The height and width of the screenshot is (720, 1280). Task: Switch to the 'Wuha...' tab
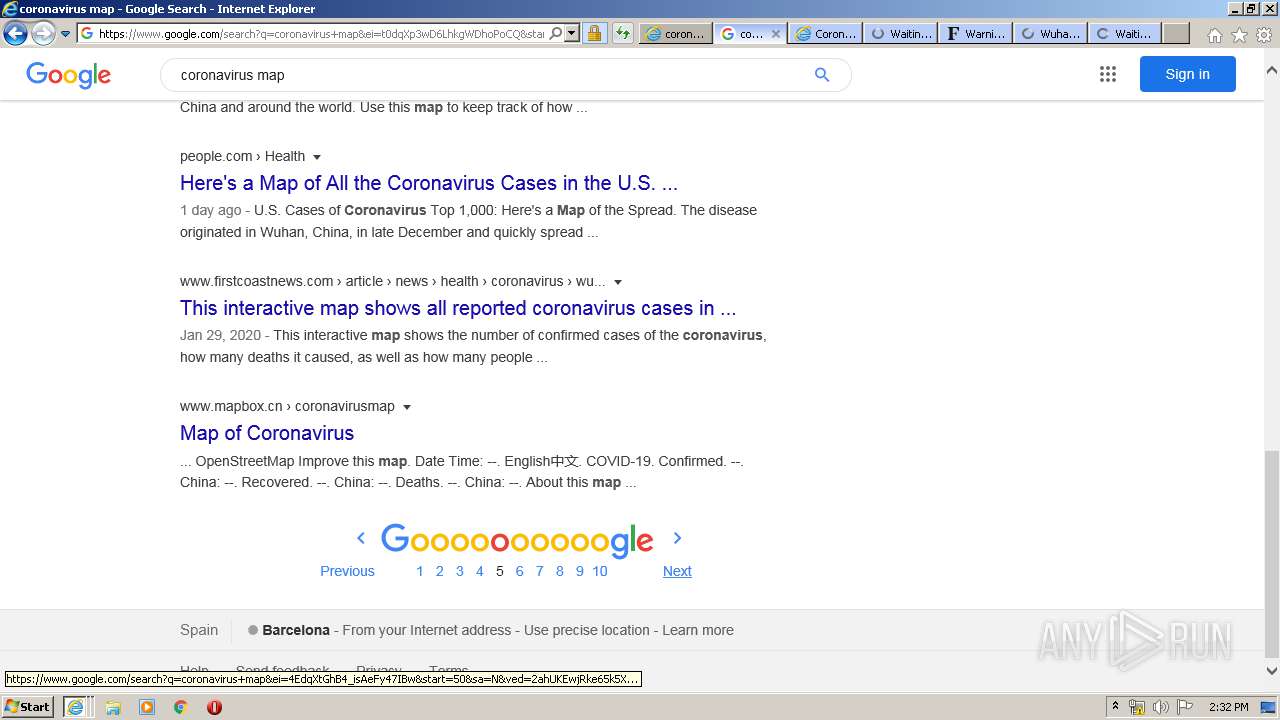1051,33
